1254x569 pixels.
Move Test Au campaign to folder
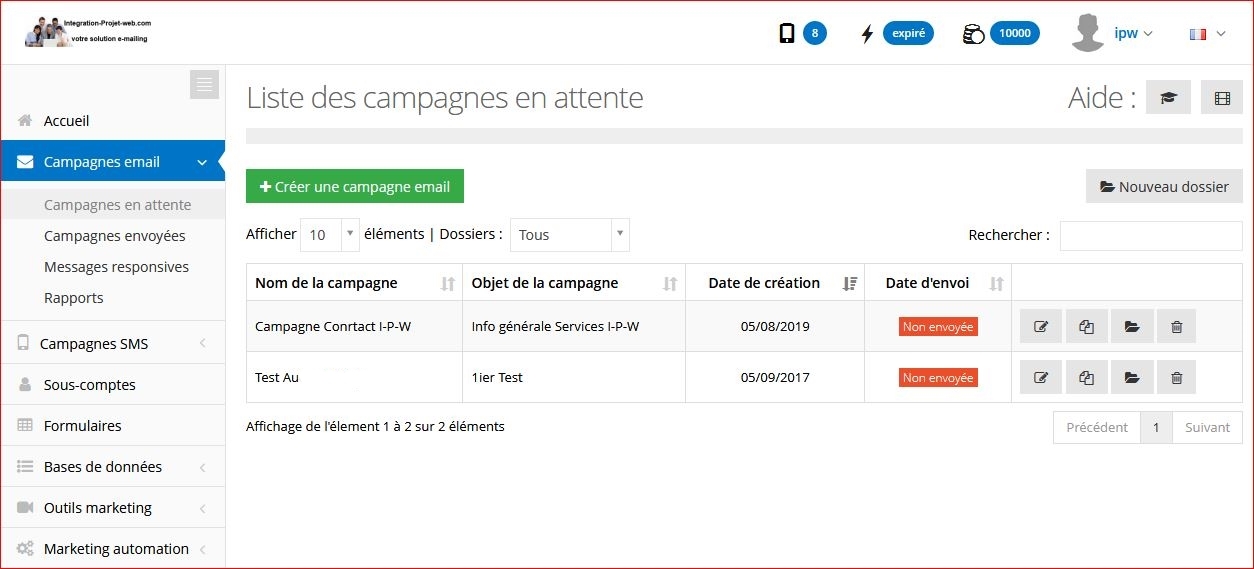(1132, 377)
